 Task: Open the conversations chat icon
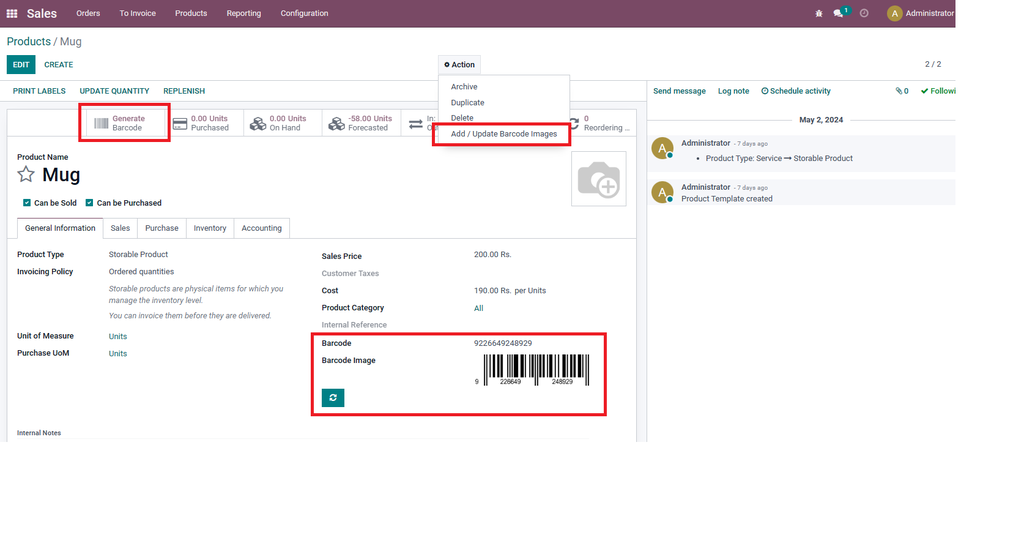839,13
